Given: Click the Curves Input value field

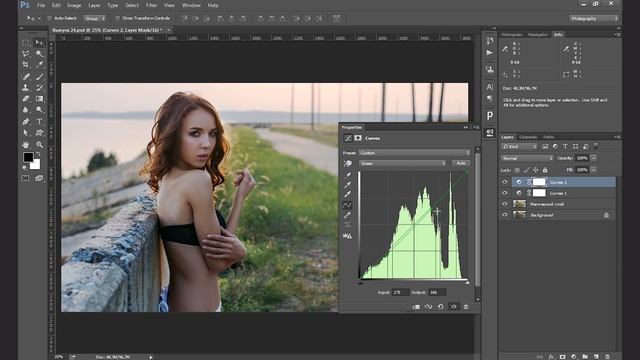Looking at the screenshot, I should coord(400,292).
